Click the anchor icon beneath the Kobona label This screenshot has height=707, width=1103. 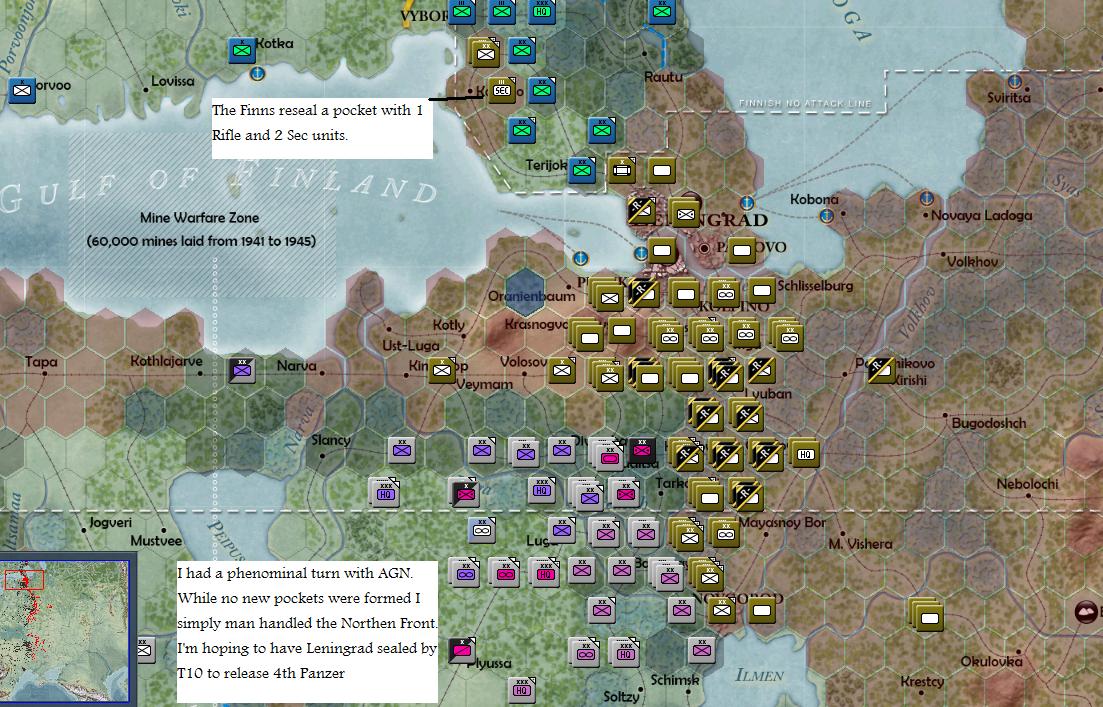click(827, 215)
